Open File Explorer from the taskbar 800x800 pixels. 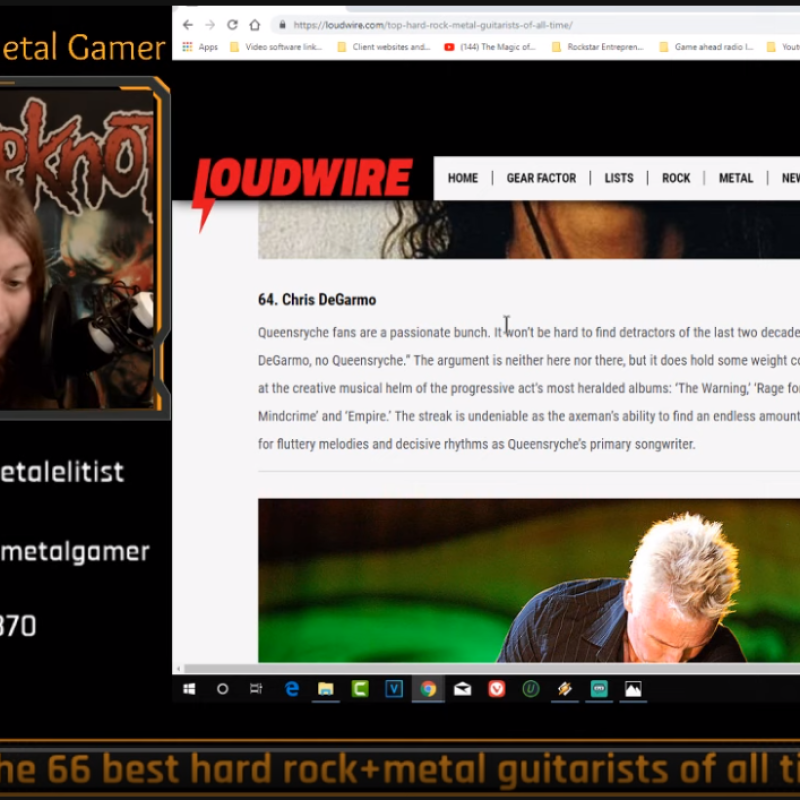click(326, 689)
